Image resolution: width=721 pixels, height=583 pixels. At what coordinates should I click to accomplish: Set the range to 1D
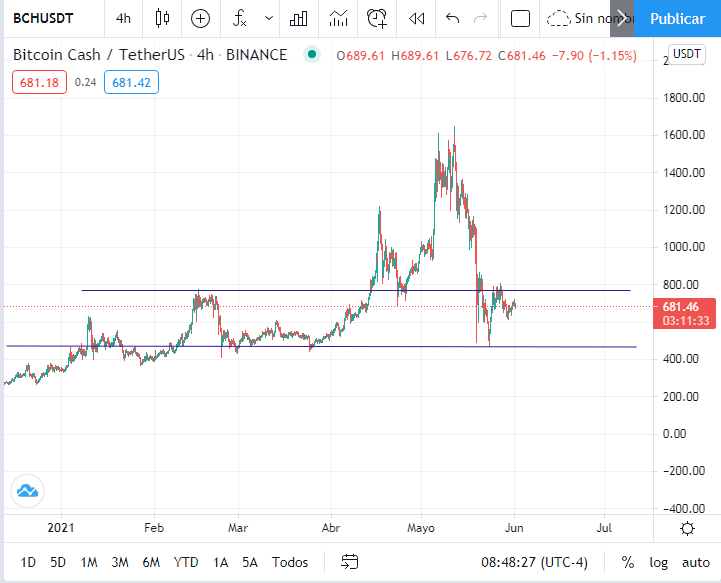28,562
